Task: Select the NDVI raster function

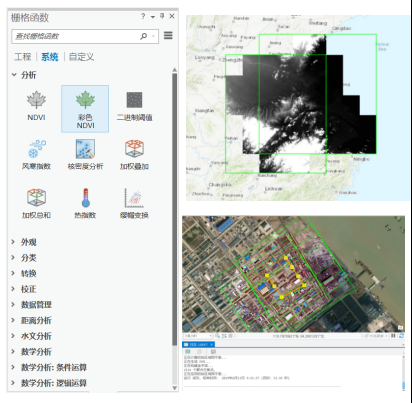Action: click(36, 106)
